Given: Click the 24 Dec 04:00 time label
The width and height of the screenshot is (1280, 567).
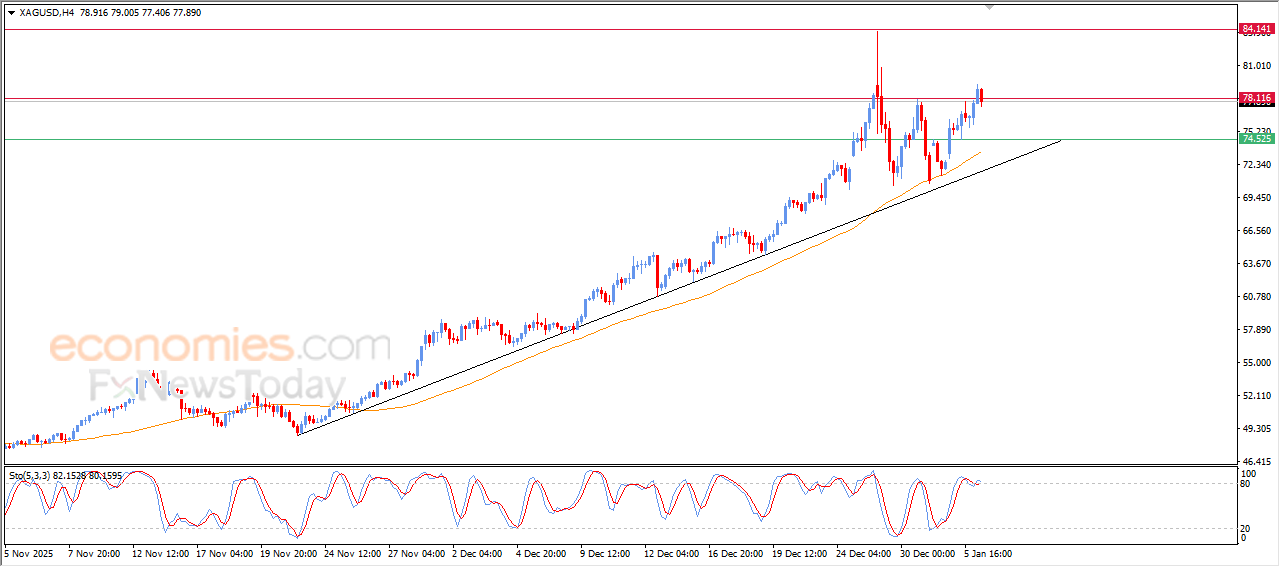Looking at the screenshot, I should pyautogui.click(x=864, y=552).
